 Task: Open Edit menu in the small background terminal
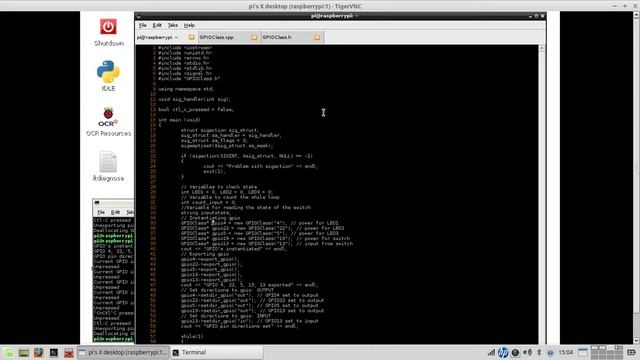pyautogui.click(x=116, y=212)
